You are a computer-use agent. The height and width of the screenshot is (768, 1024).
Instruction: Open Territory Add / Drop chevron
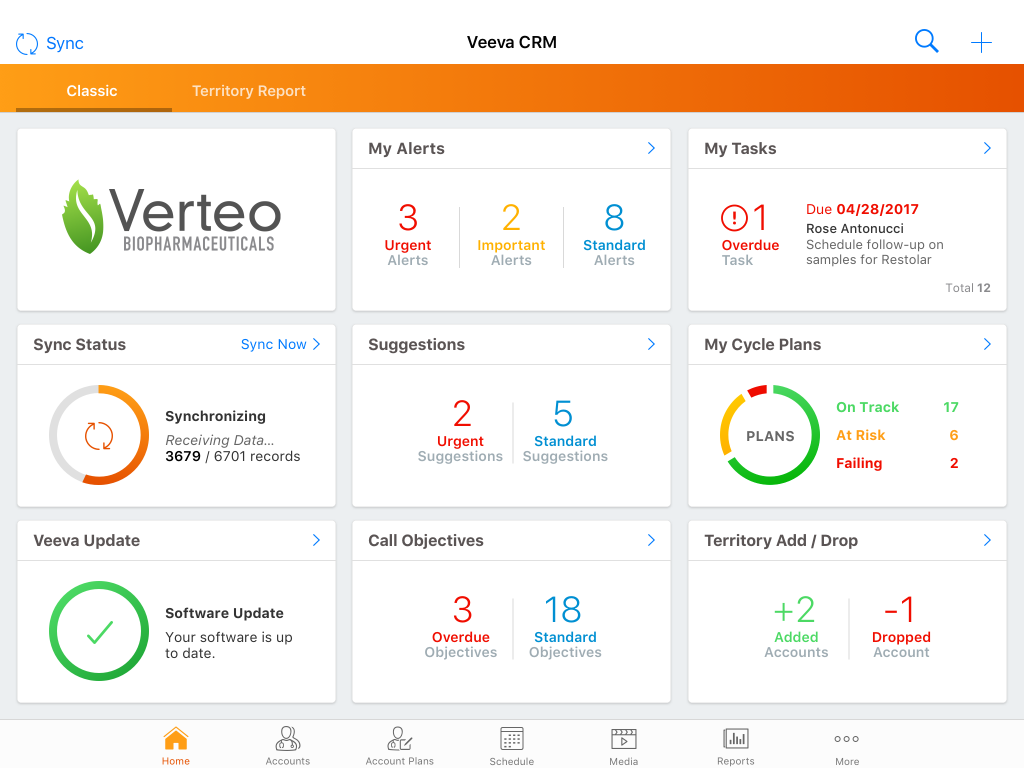coord(987,540)
